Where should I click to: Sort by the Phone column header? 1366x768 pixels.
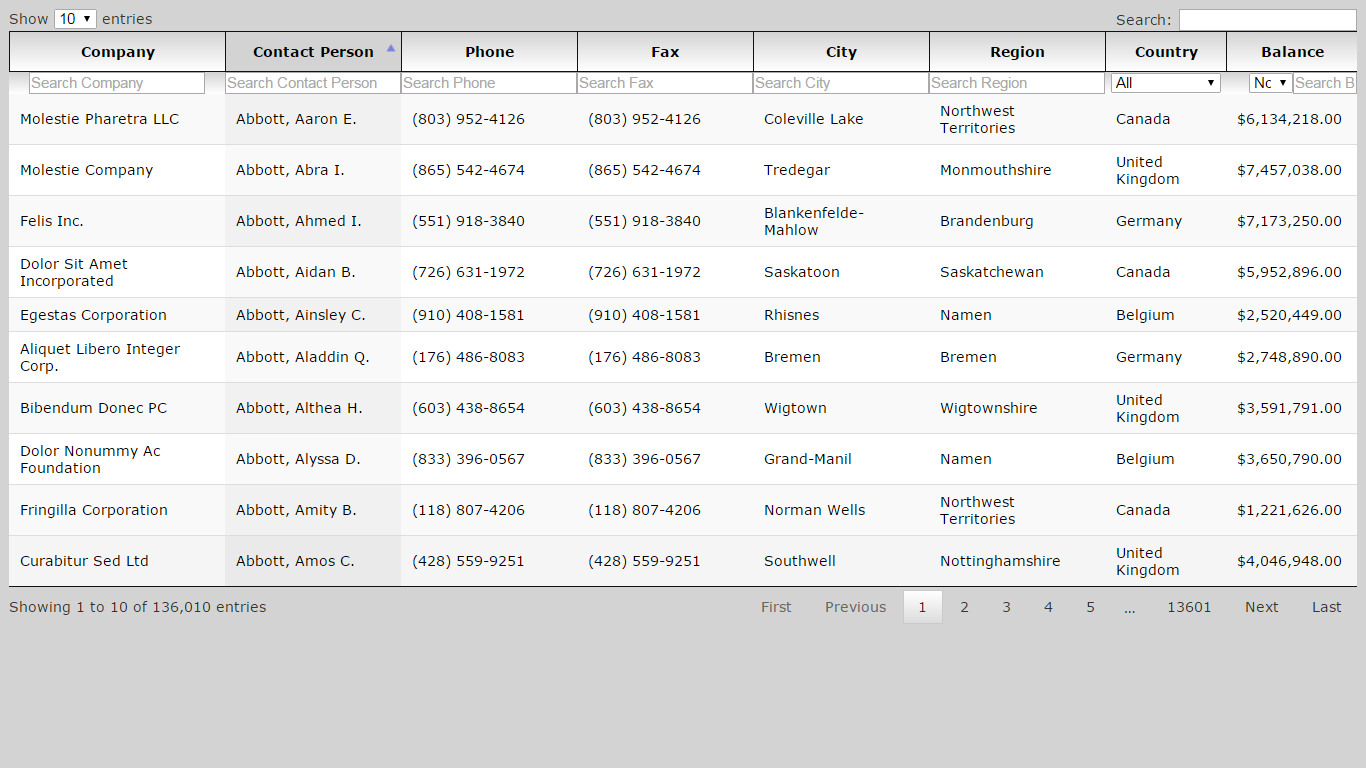pos(489,52)
